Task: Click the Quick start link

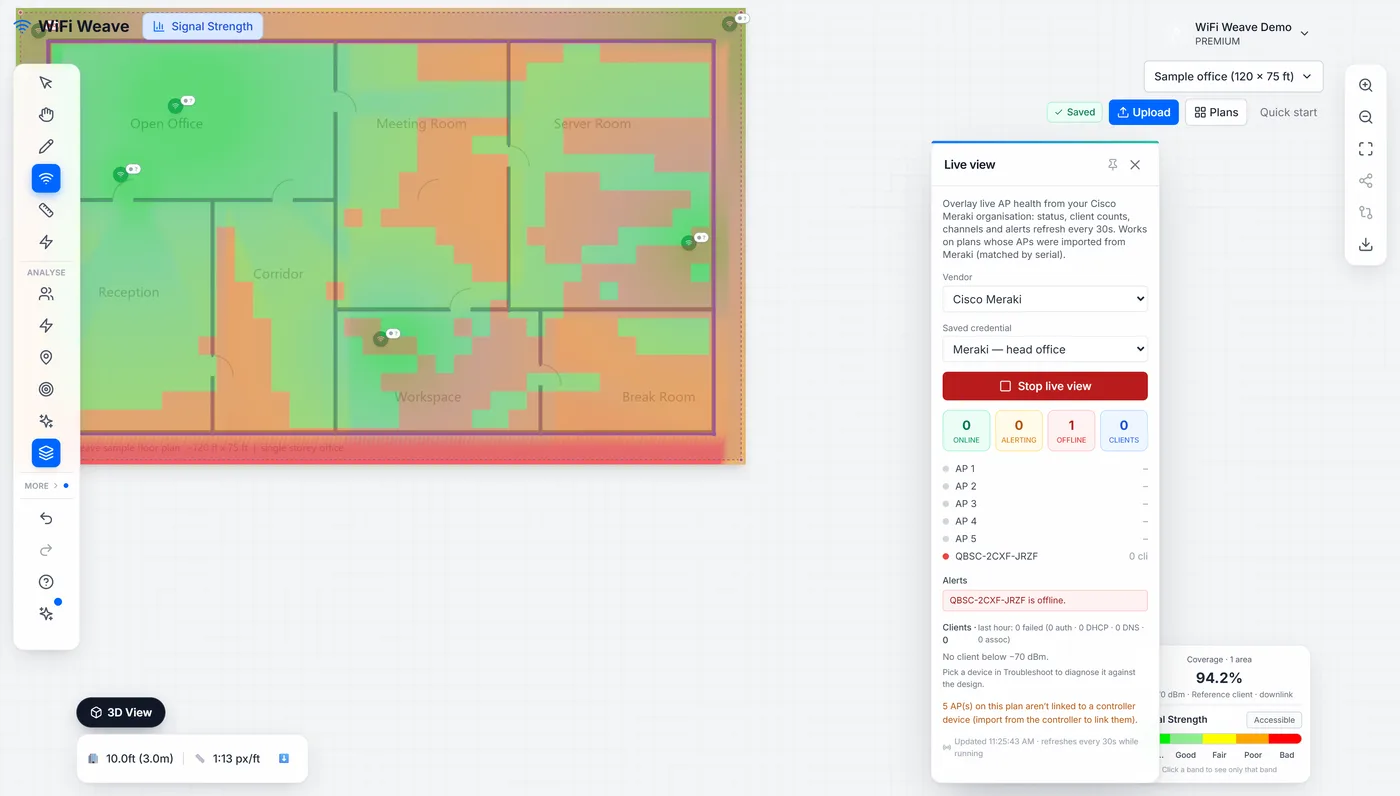Action: [x=1288, y=112]
